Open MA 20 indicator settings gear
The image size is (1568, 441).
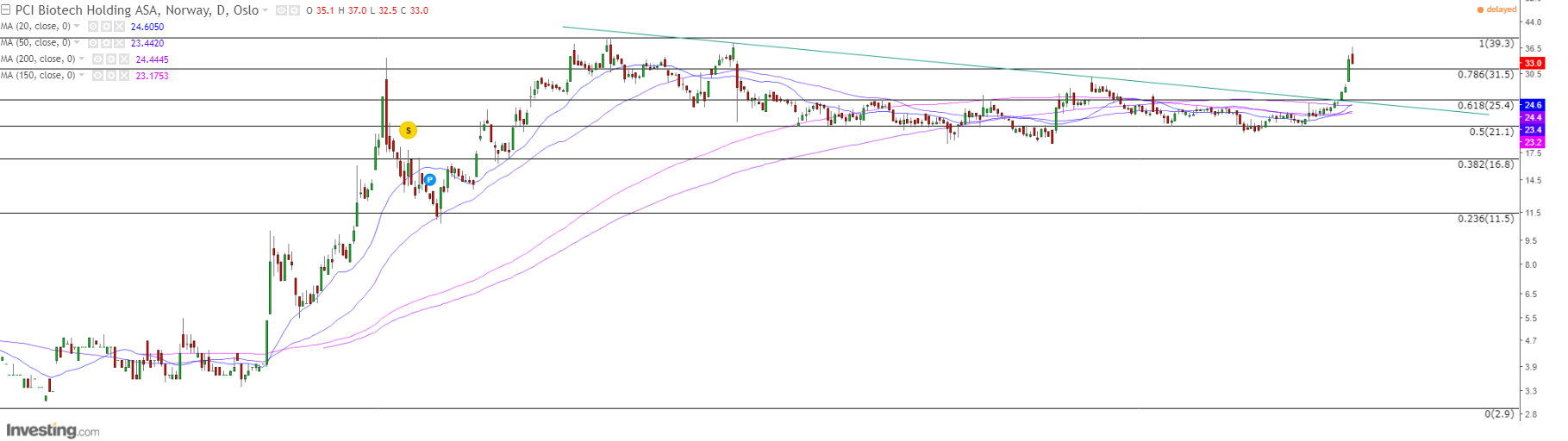(106, 27)
